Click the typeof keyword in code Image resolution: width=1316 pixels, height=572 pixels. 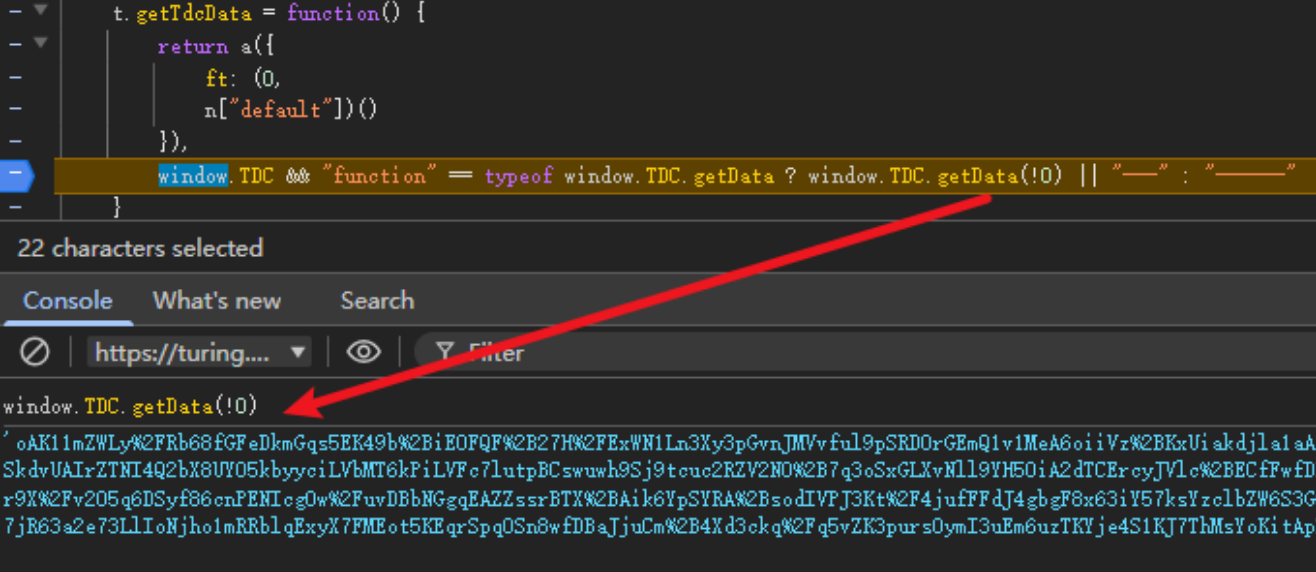tap(518, 176)
